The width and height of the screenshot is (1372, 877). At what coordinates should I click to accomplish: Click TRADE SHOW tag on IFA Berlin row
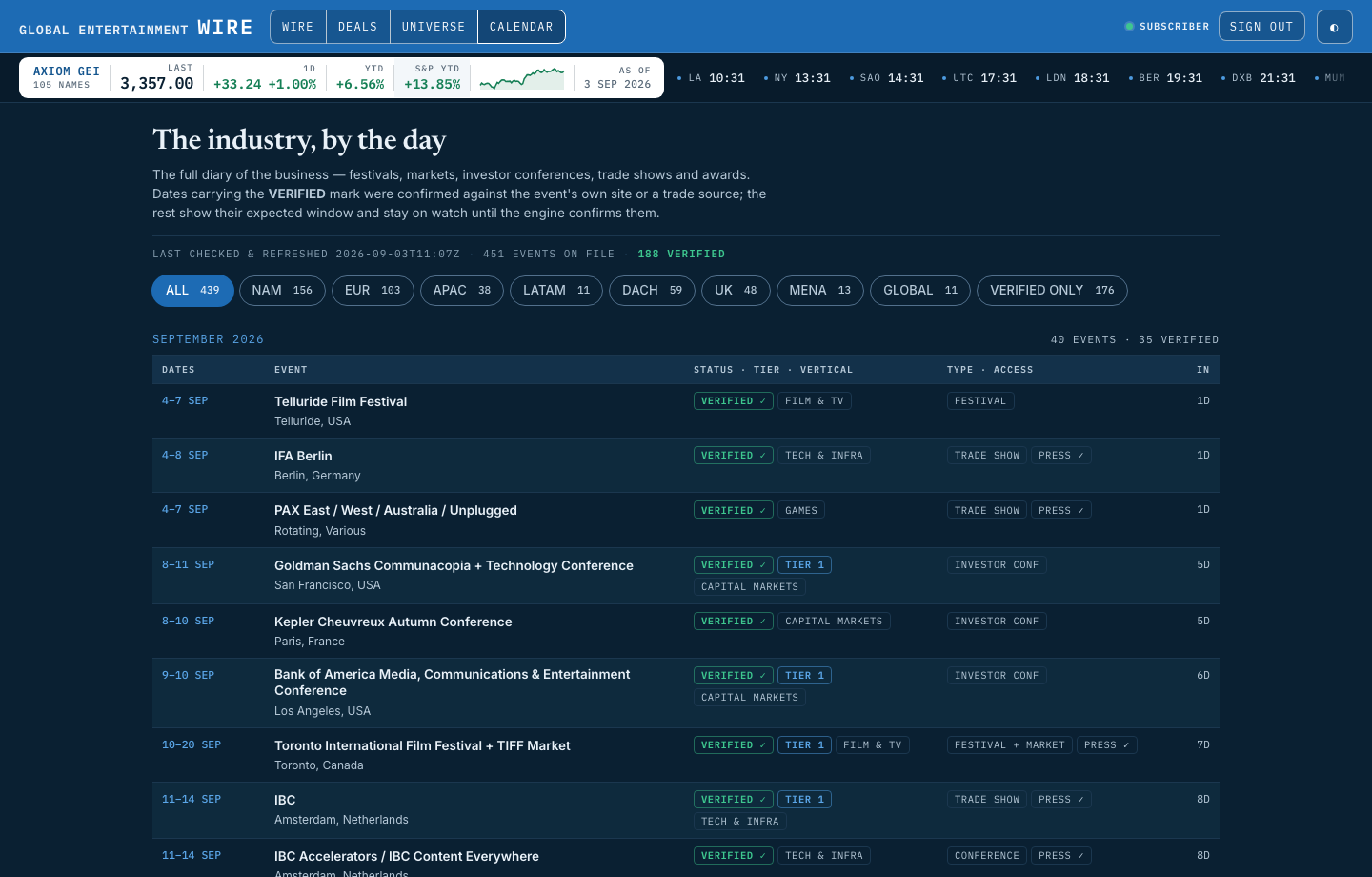point(987,456)
